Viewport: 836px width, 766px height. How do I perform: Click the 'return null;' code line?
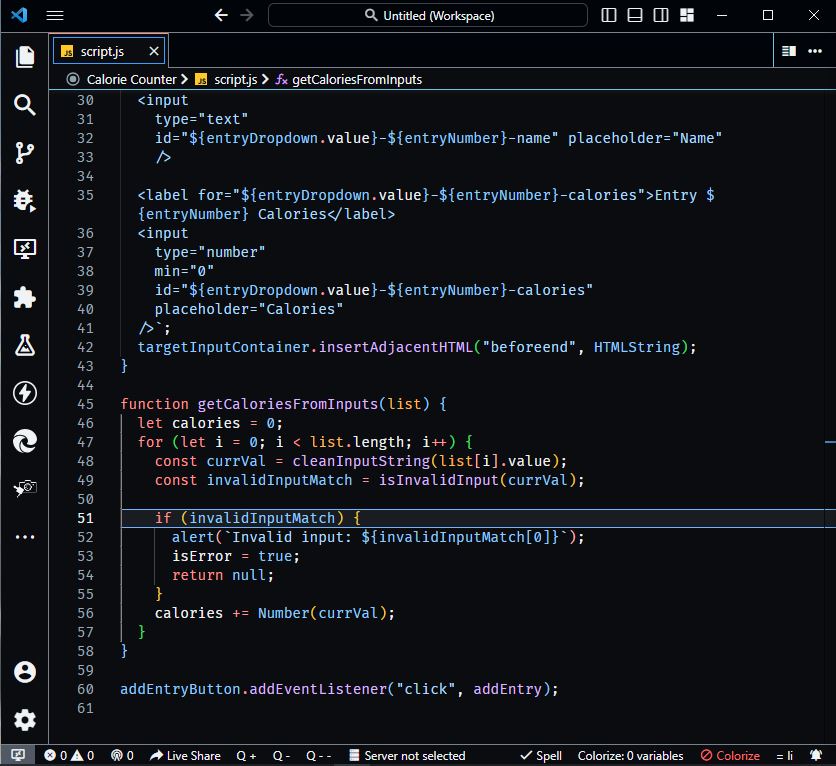tap(223, 575)
